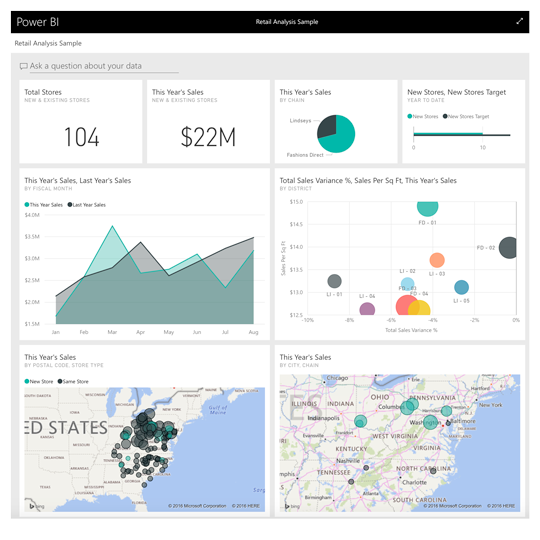The width and height of the screenshot is (540, 540).
Task: Select the blue LI - 05 bubble
Action: pyautogui.click(x=461, y=287)
